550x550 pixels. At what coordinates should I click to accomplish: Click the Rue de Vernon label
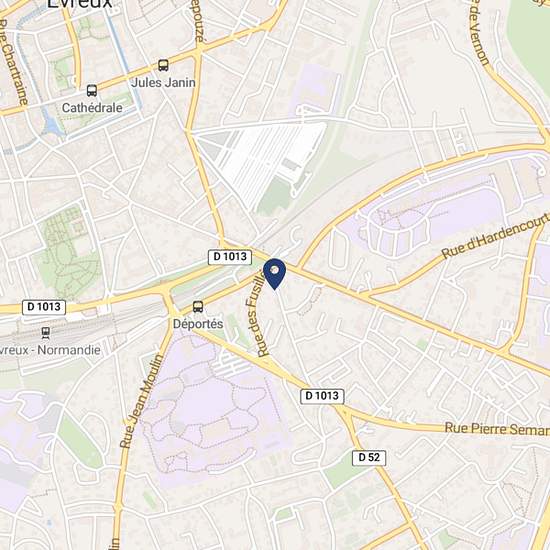pos(479,33)
